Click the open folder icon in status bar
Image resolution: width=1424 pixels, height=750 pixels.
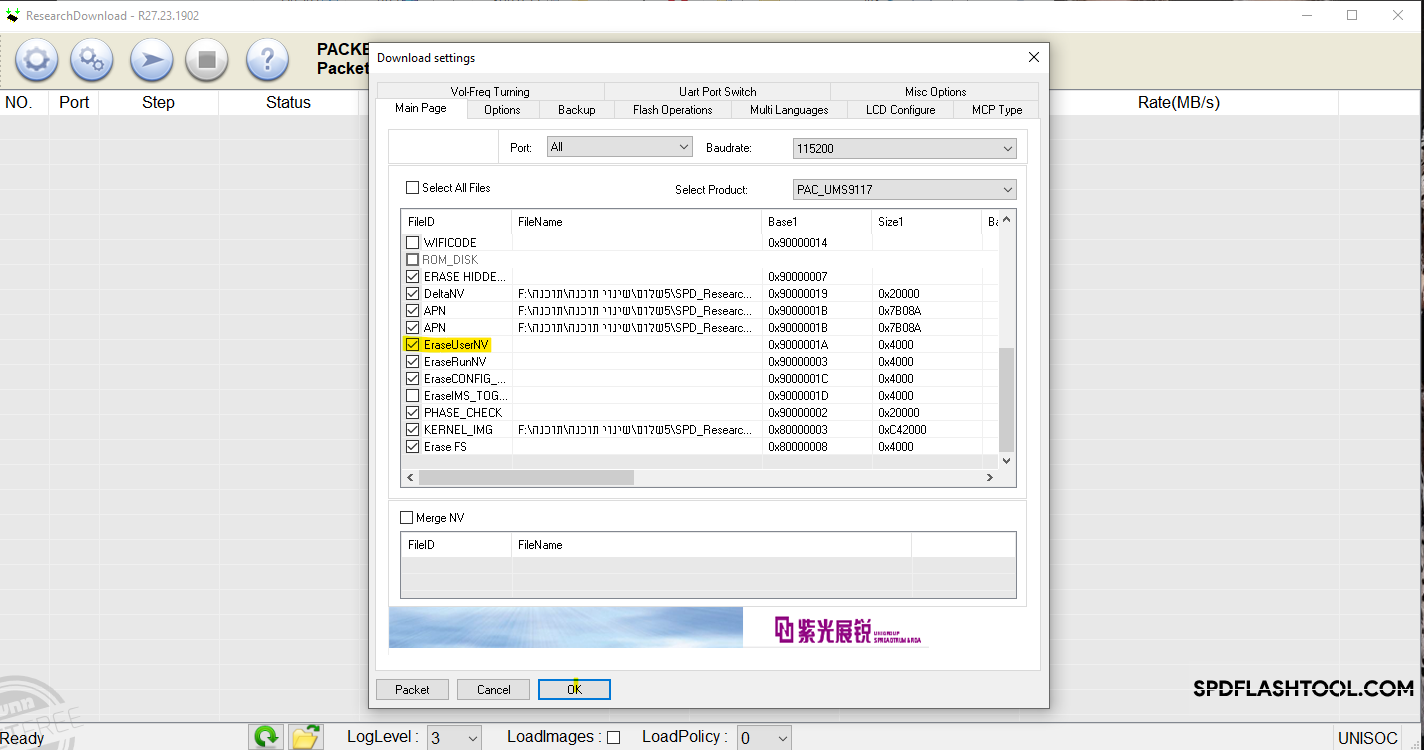(306, 738)
